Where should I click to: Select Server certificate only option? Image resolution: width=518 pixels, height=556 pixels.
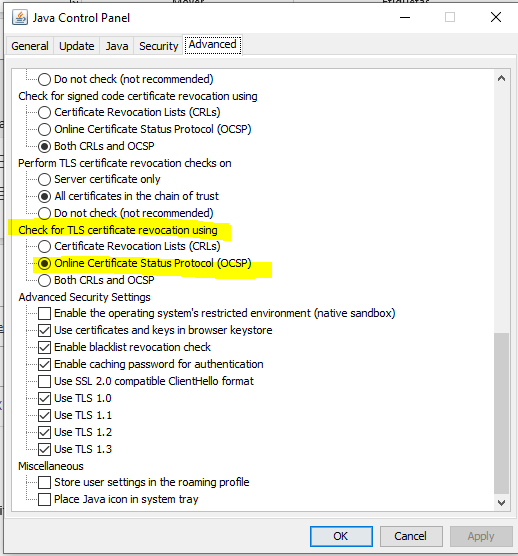click(44, 179)
